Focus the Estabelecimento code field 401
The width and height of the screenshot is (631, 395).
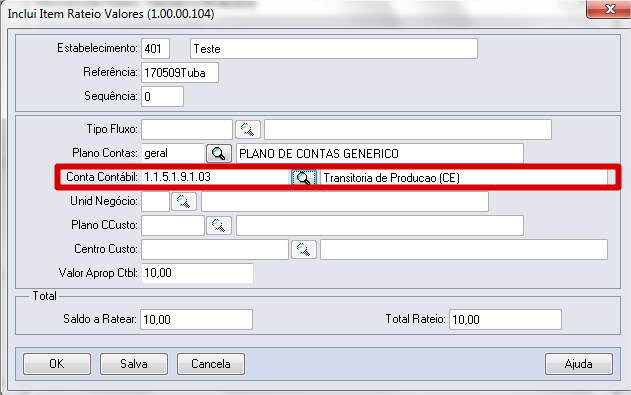(x=155, y=49)
